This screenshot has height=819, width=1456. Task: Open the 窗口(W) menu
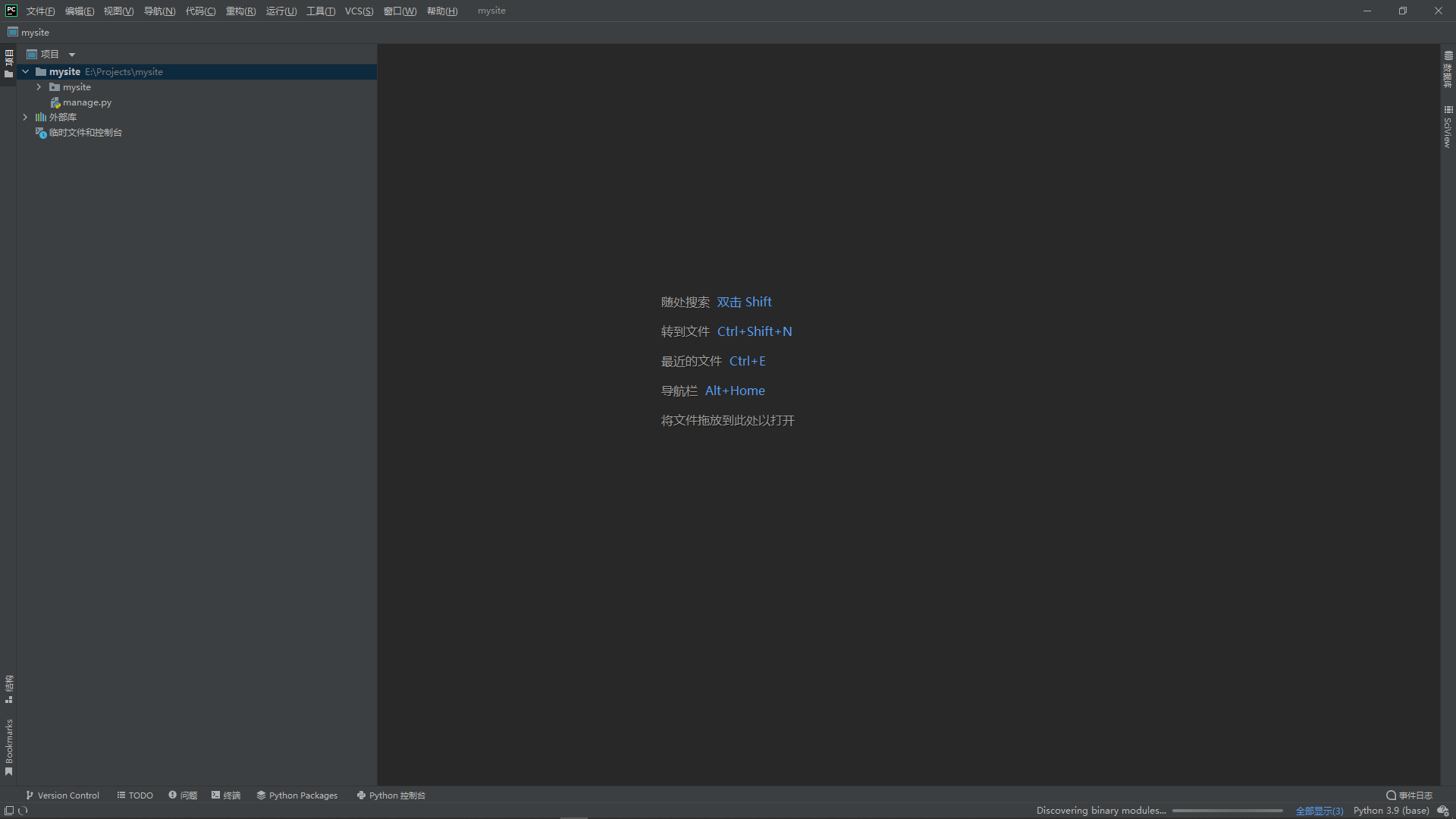point(400,11)
